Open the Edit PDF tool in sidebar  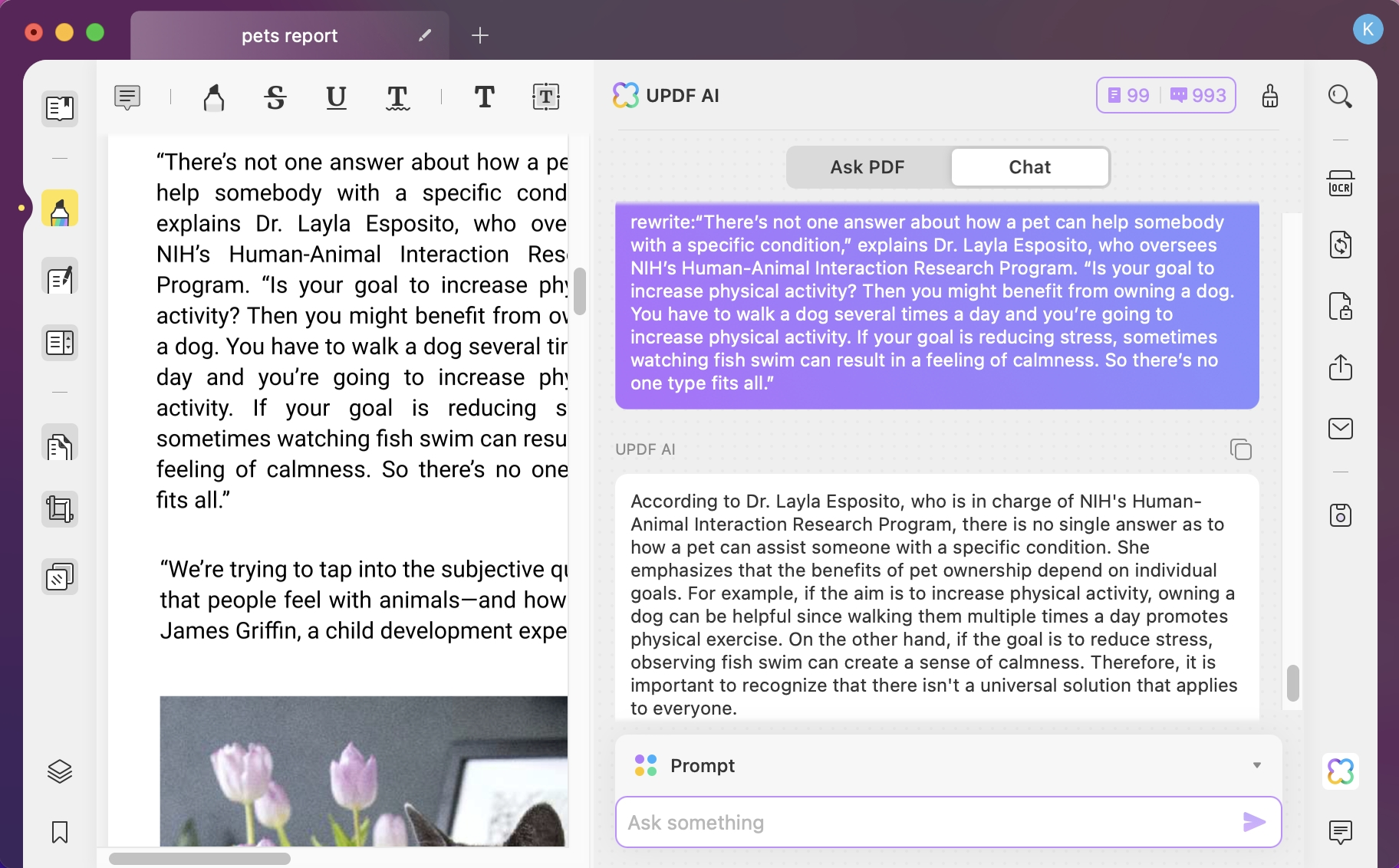point(60,277)
